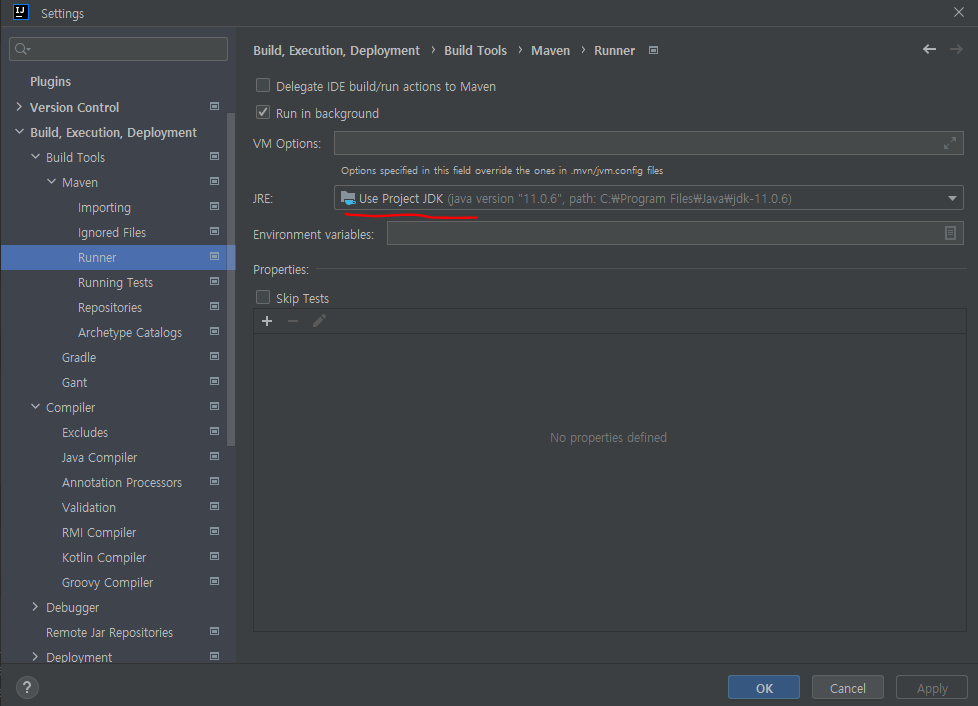The image size is (978, 706).
Task: Open the Importing settings page
Action: (104, 208)
